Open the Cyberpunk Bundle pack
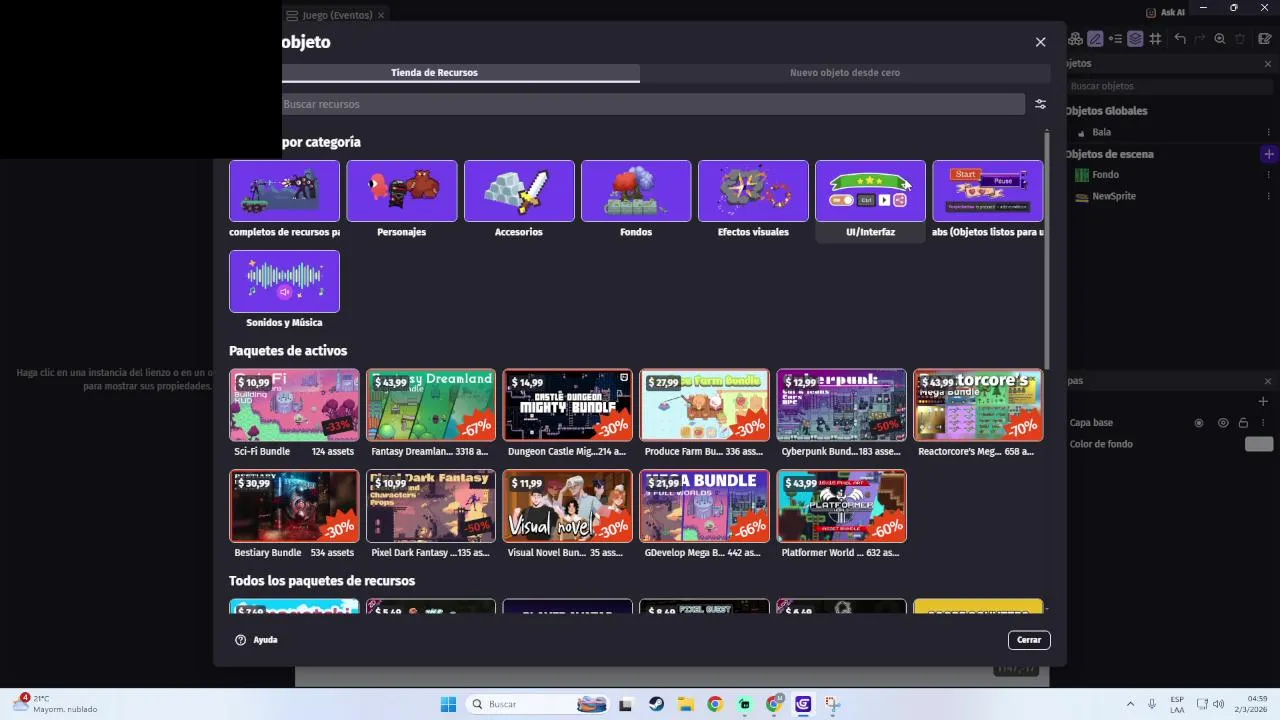This screenshot has height=720, width=1280. (841, 414)
